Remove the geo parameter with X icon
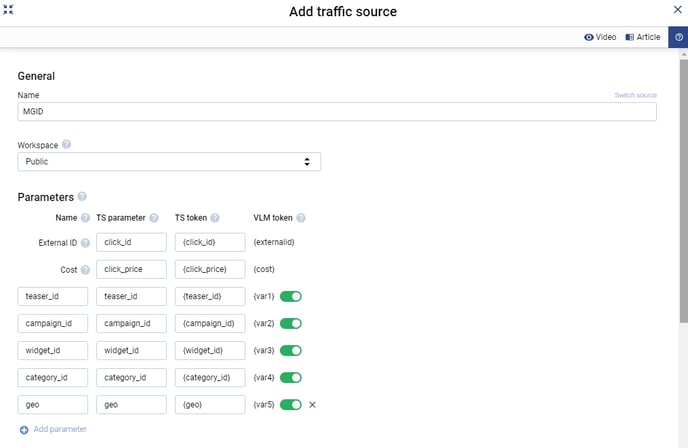 point(312,405)
